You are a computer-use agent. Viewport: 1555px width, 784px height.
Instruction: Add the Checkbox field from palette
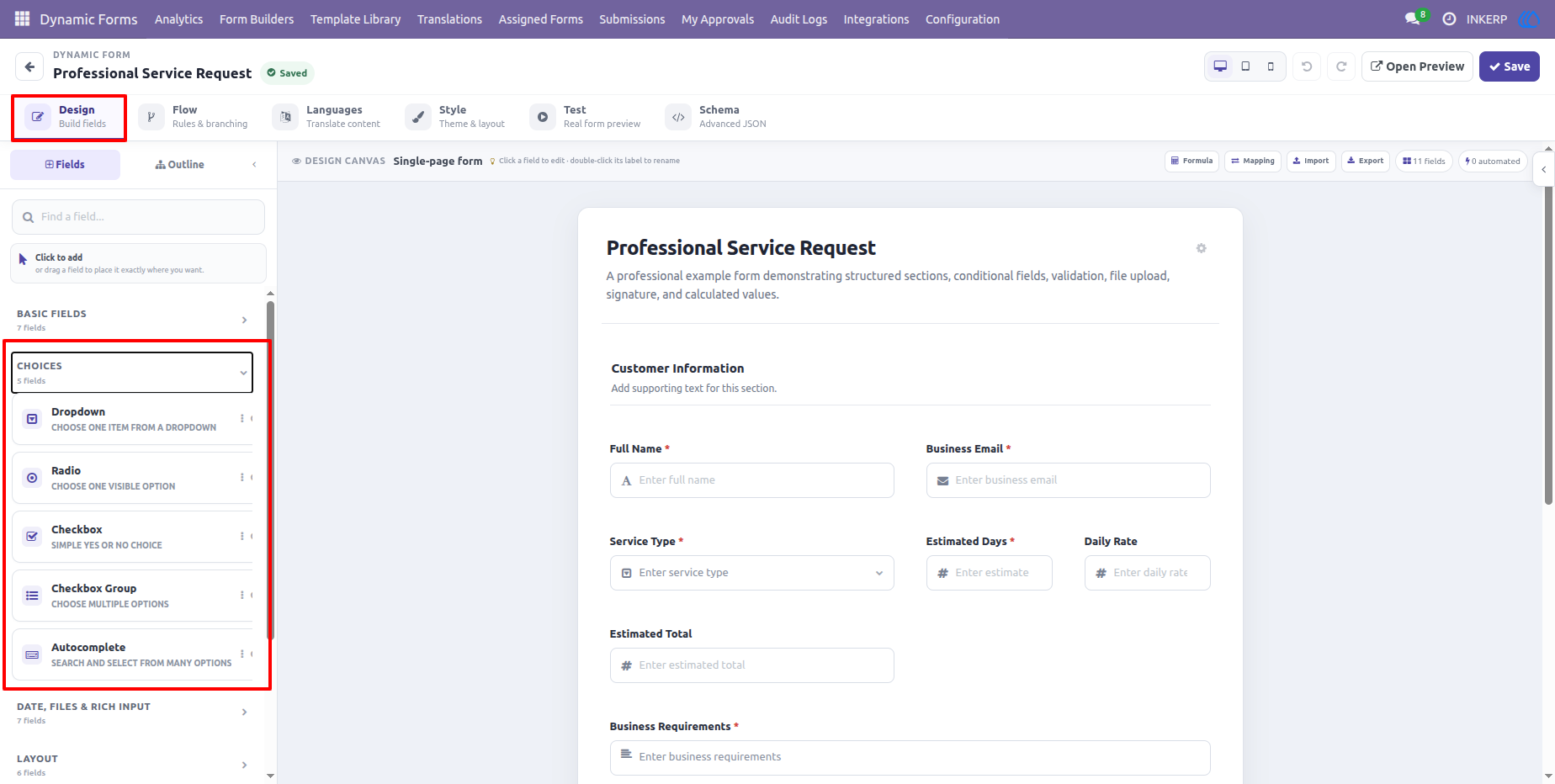point(132,537)
